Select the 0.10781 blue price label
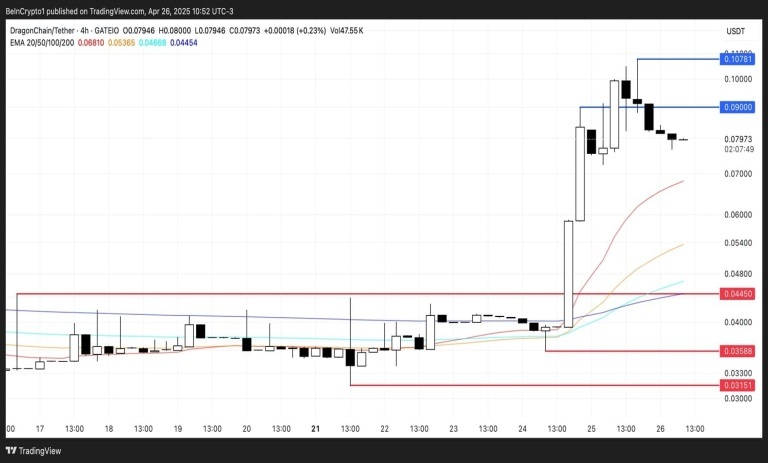Image resolution: width=768 pixels, height=463 pixels. 737,59
